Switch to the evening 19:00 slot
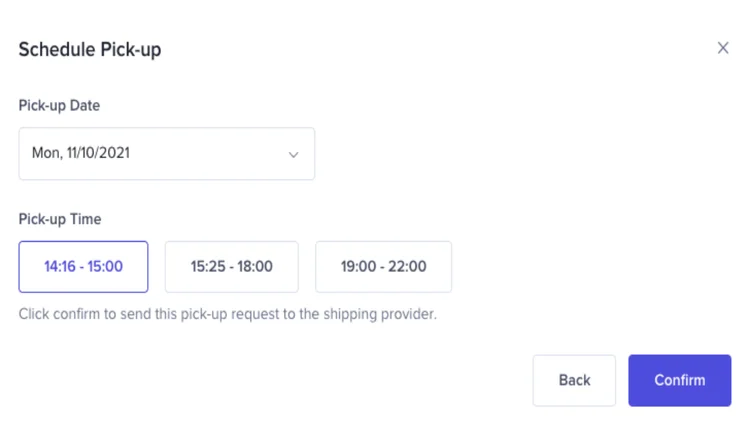 383,267
